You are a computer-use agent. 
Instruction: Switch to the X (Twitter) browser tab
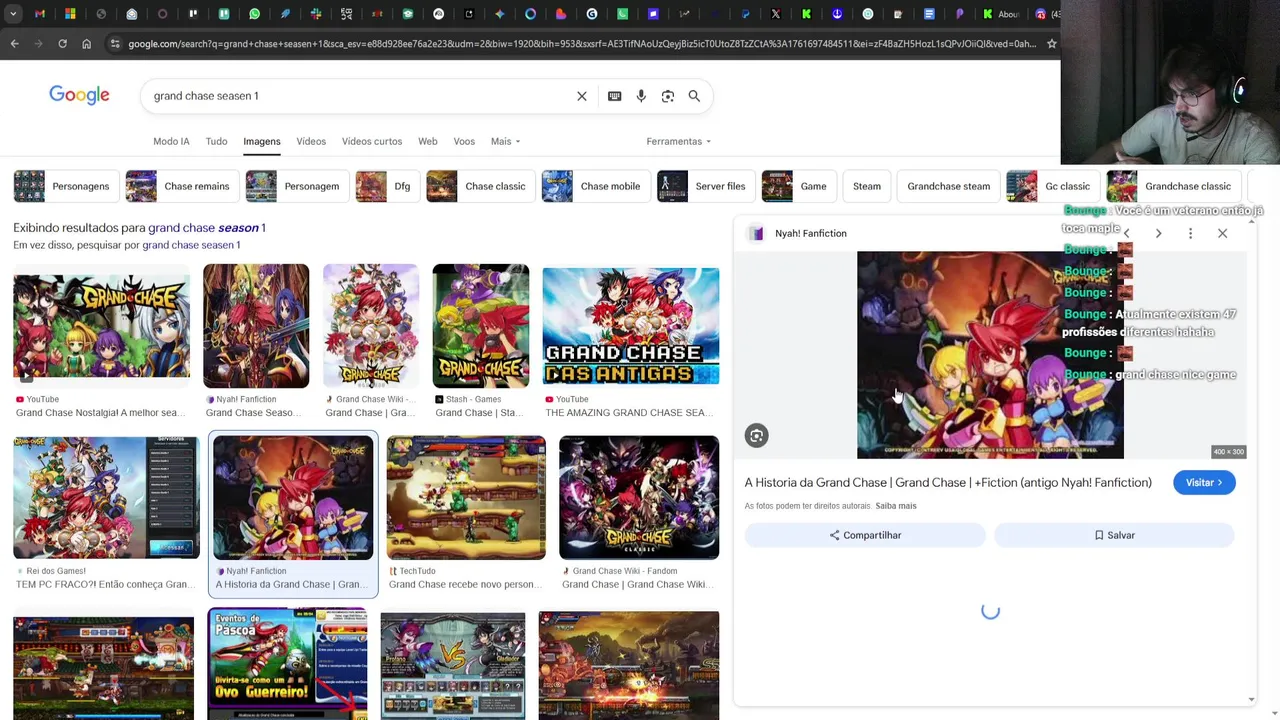pyautogui.click(x=775, y=14)
